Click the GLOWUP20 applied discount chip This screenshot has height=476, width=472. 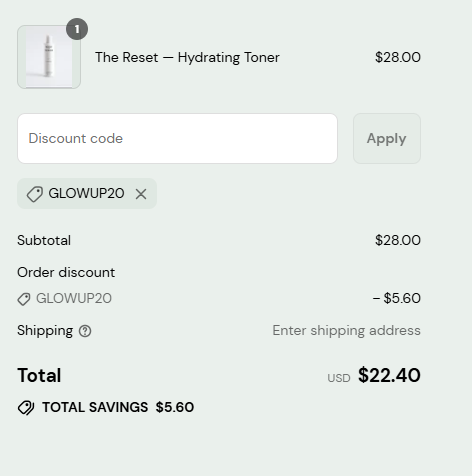pos(87,194)
